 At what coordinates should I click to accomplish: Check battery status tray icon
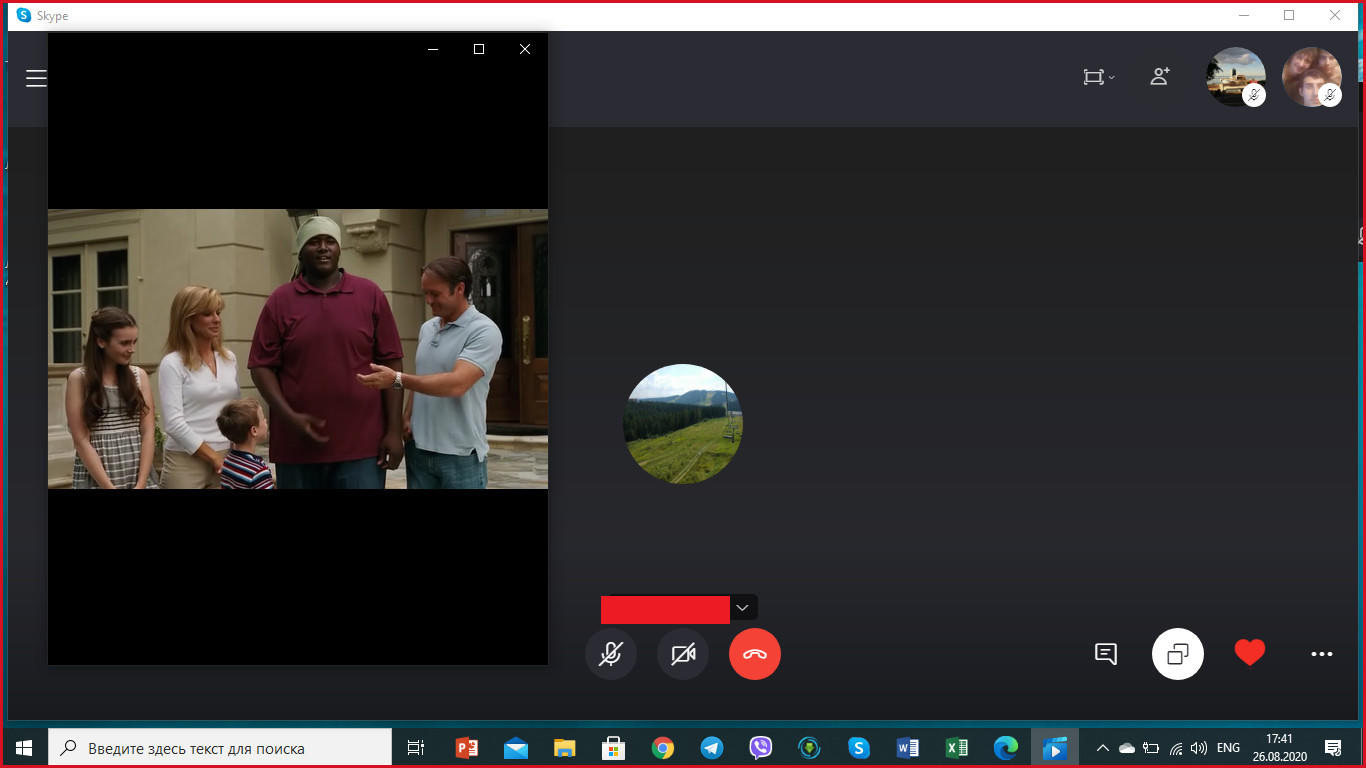click(x=1151, y=748)
